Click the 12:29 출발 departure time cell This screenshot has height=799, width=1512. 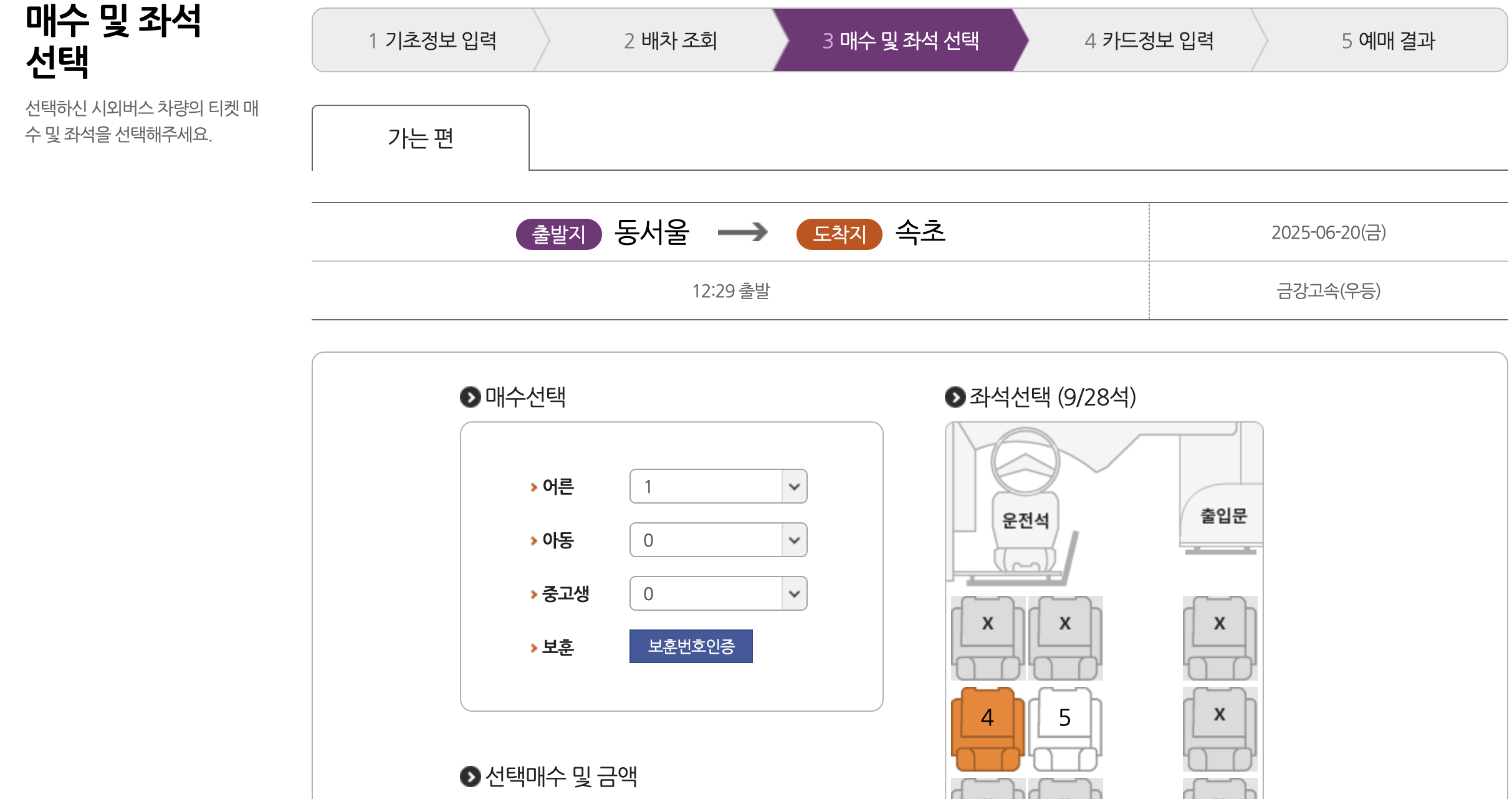[x=730, y=291]
